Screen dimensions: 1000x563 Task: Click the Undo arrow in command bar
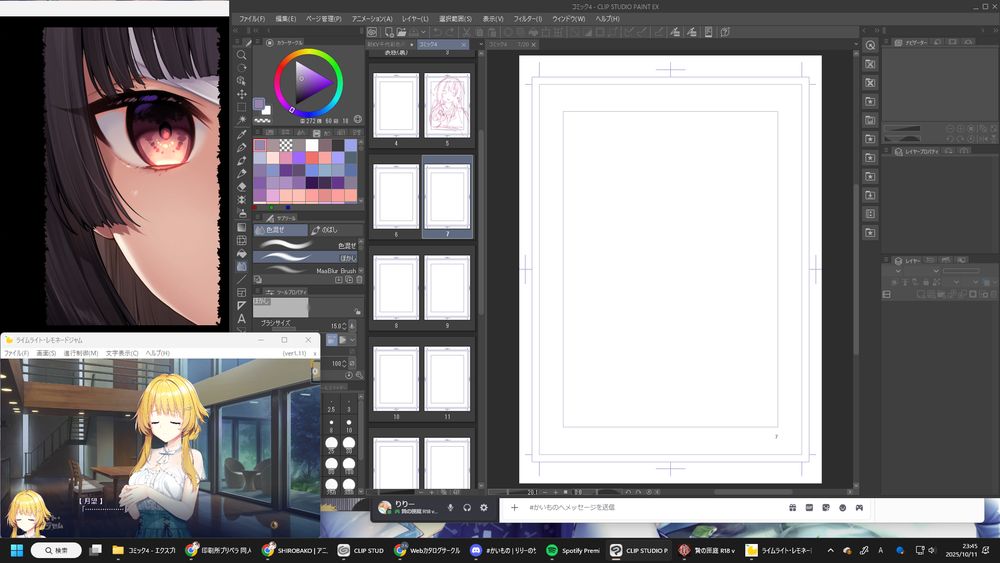(x=437, y=32)
